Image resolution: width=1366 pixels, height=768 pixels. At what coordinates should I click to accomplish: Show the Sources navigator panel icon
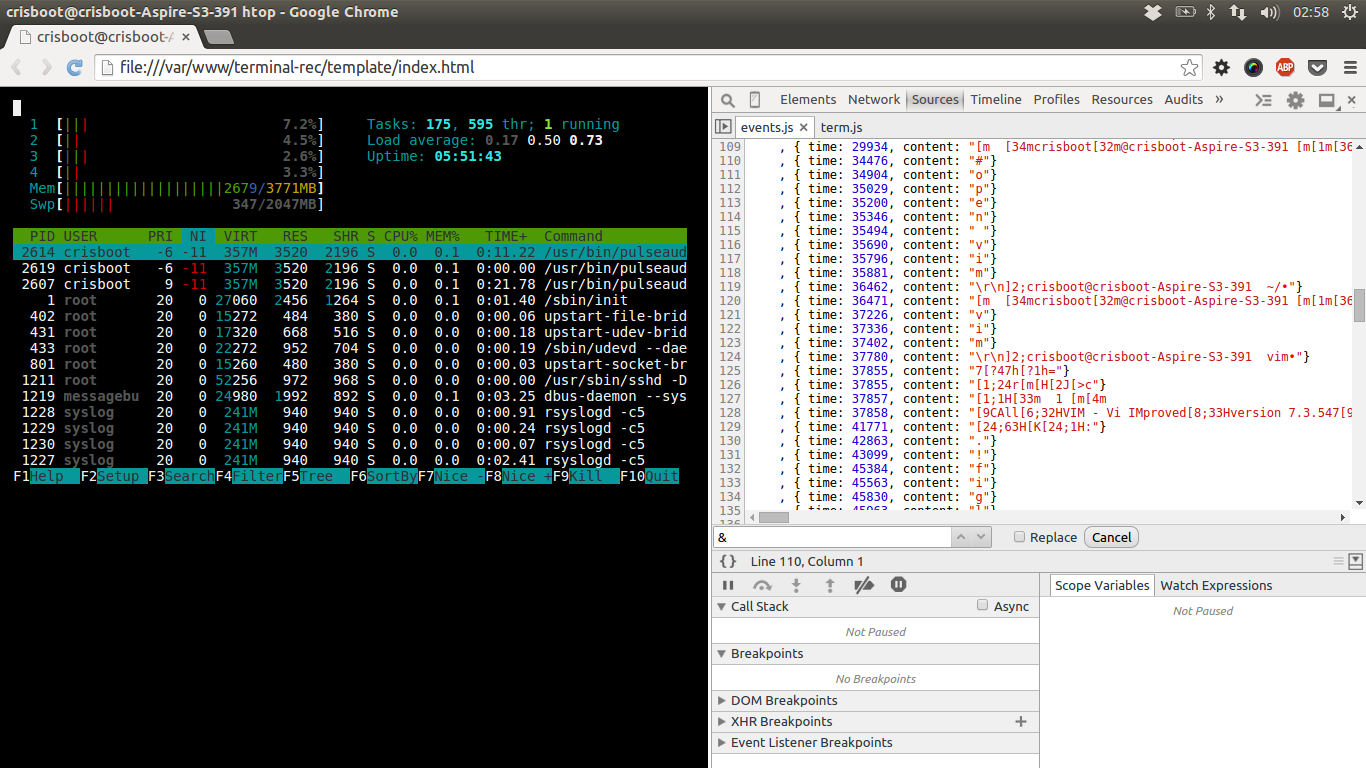723,127
